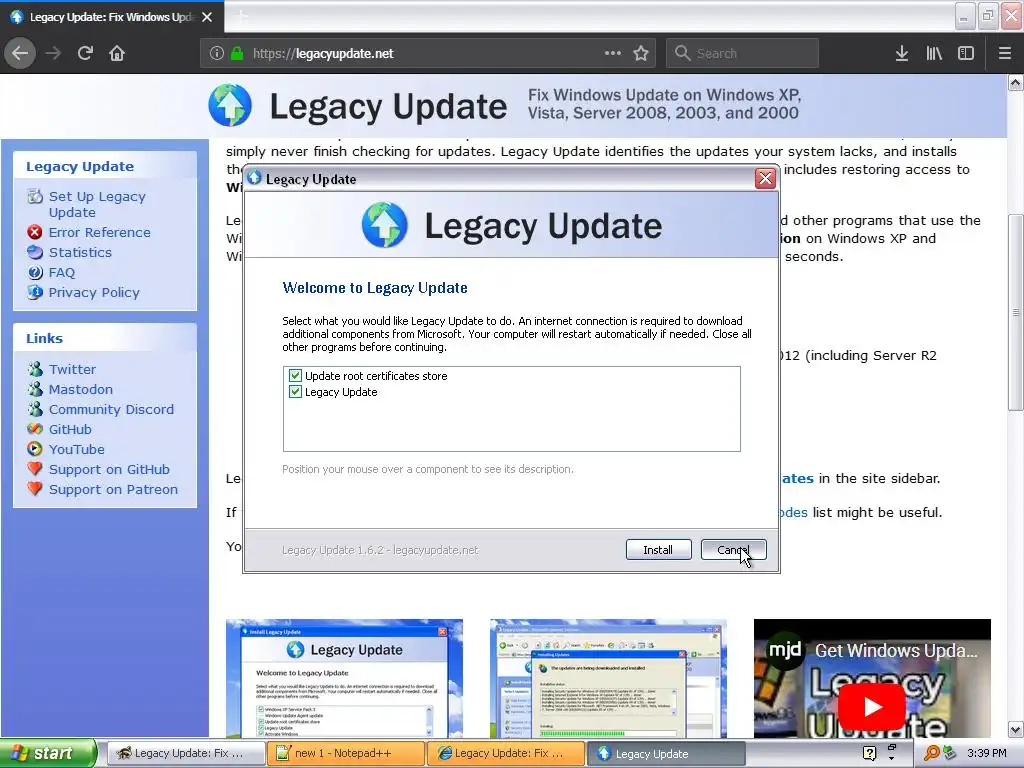This screenshot has height=768, width=1024.
Task: Switch to new 1 - Notepad++ taskbar item
Action: (x=345, y=753)
